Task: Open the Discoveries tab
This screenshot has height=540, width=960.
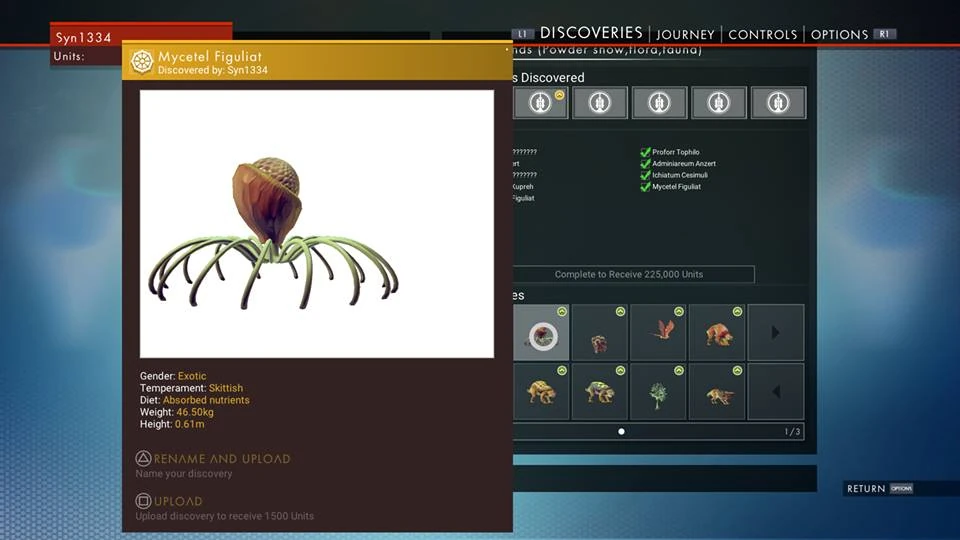Action: [591, 33]
